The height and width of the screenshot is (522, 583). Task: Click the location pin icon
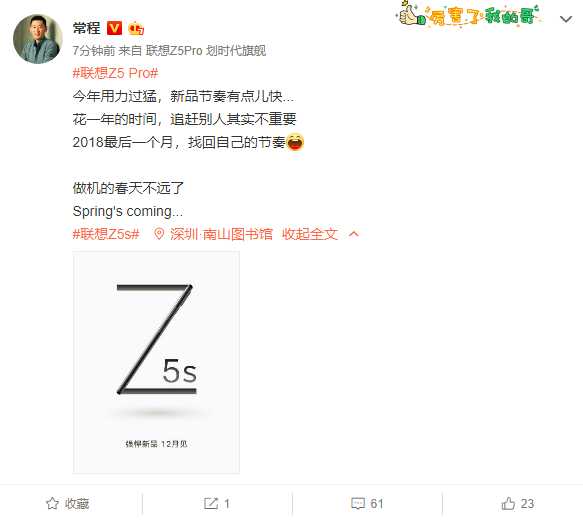click(159, 234)
